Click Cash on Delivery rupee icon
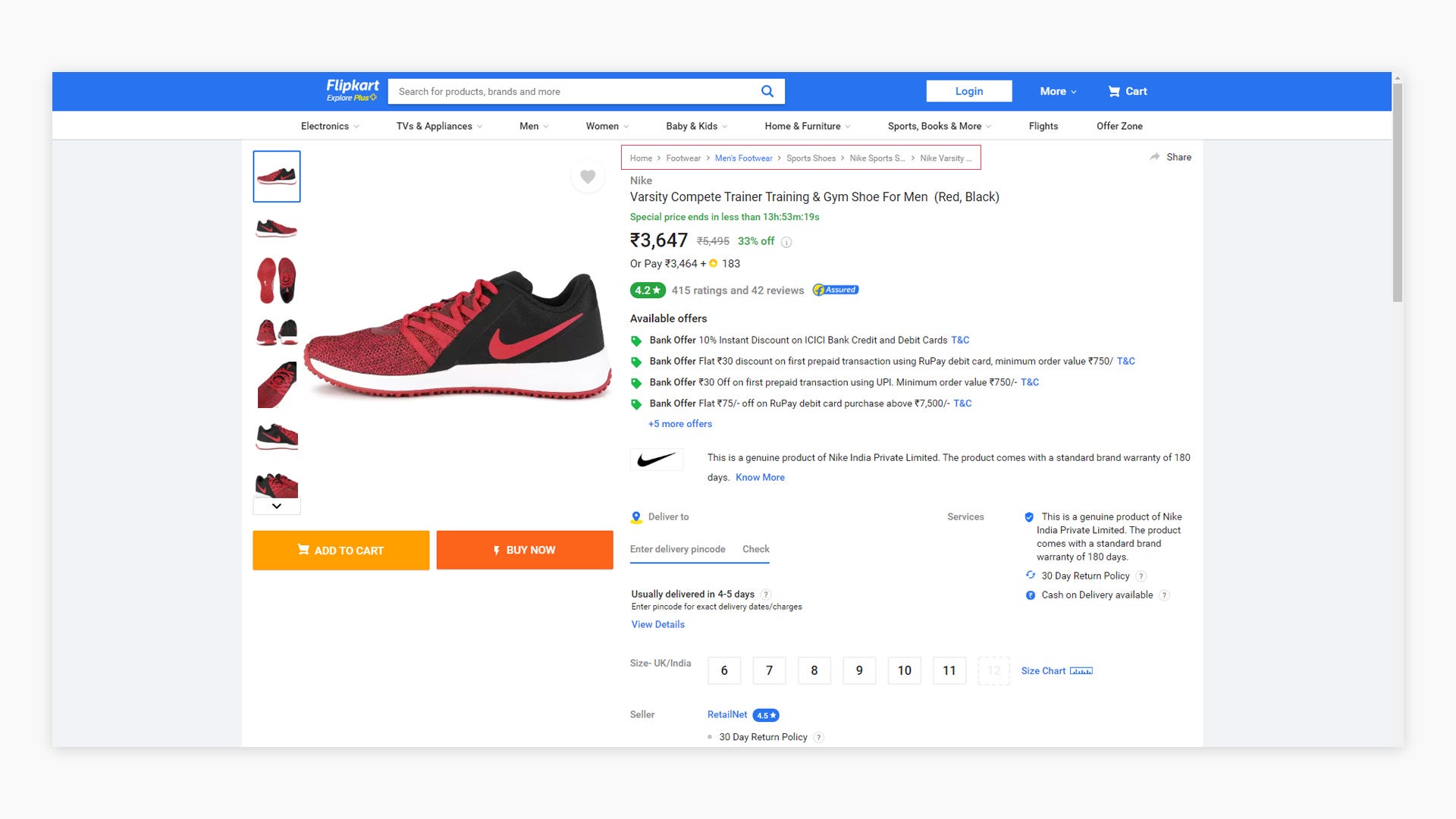Screen dimensions: 1456x819 pos(1031,595)
